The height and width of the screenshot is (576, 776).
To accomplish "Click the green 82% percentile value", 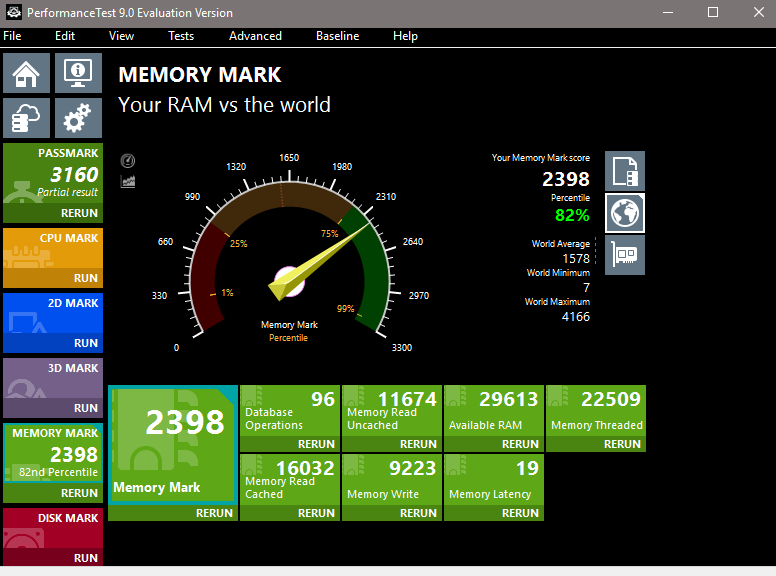I will (x=572, y=215).
